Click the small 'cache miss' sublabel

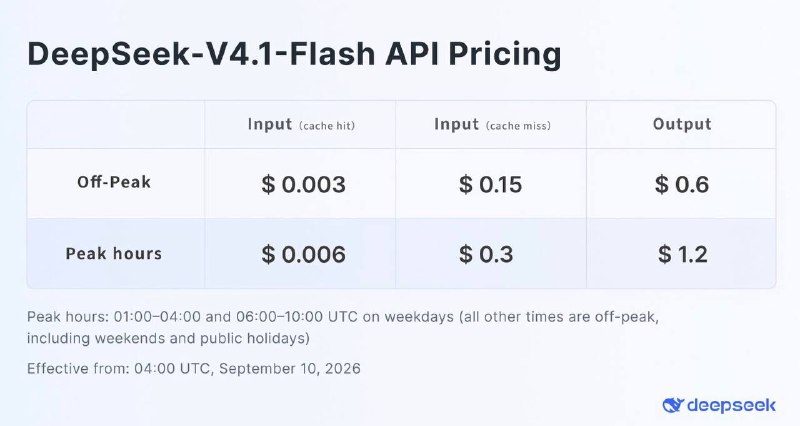(x=518, y=126)
